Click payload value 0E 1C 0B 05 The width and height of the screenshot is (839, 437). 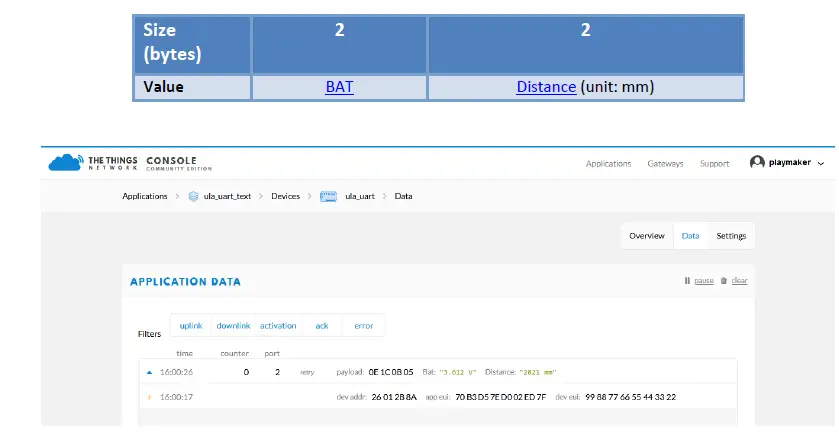(391, 372)
